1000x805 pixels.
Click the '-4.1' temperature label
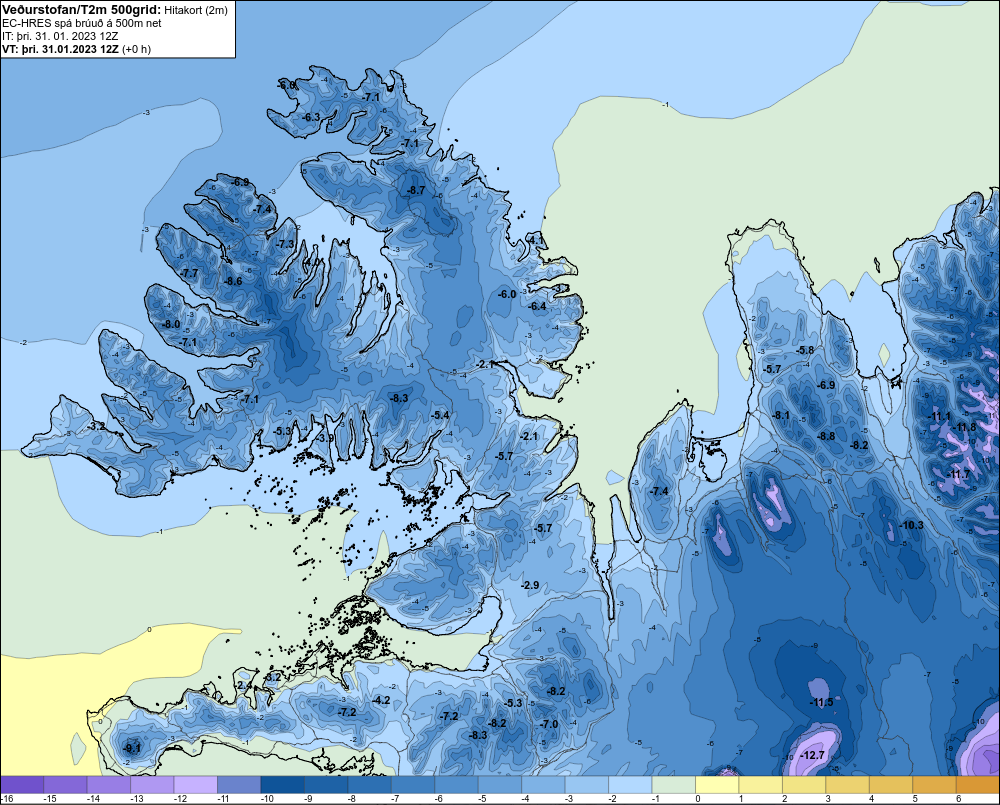pyautogui.click(x=536, y=240)
